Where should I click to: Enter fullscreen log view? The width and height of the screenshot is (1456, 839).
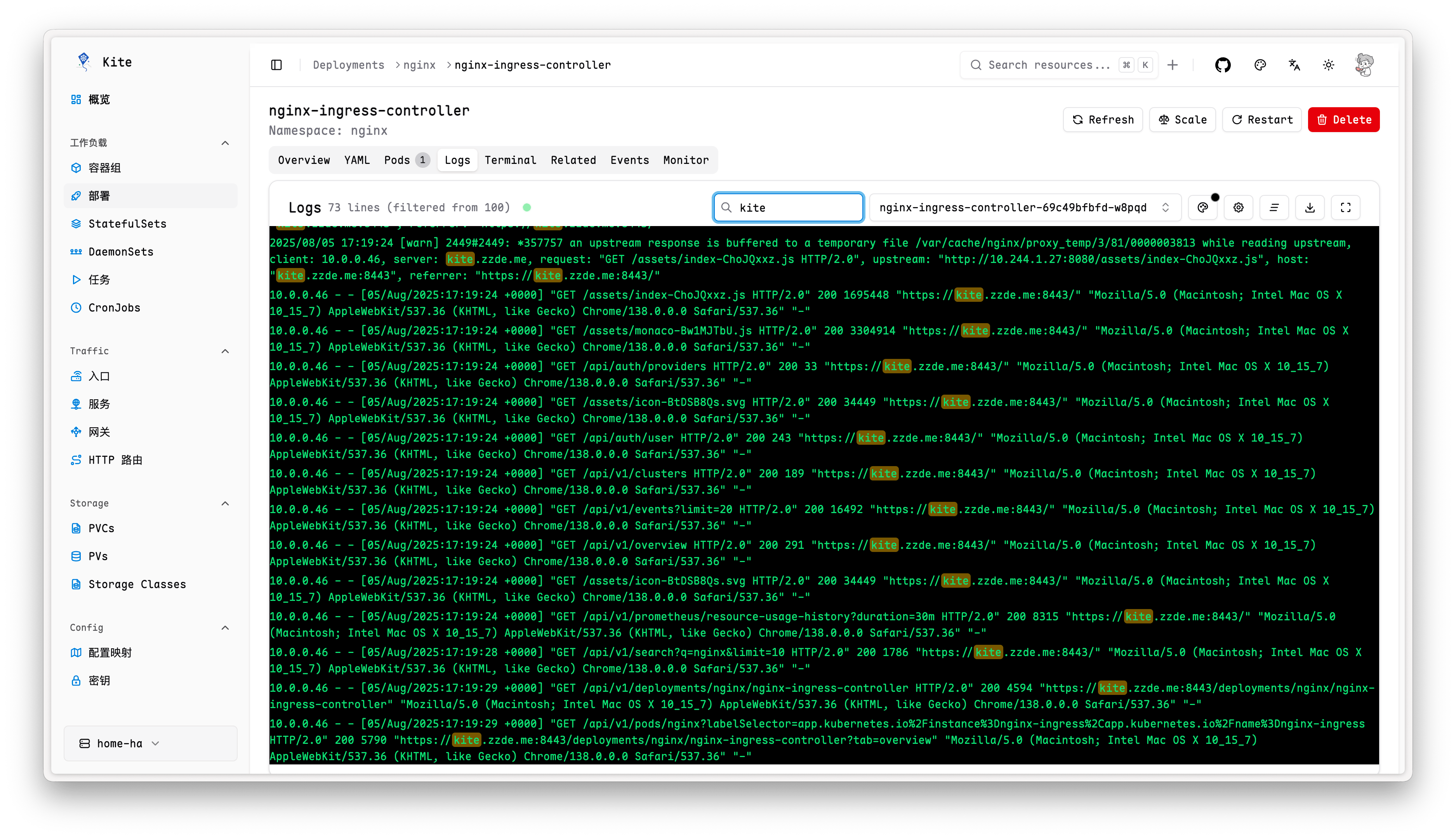tap(1345, 207)
